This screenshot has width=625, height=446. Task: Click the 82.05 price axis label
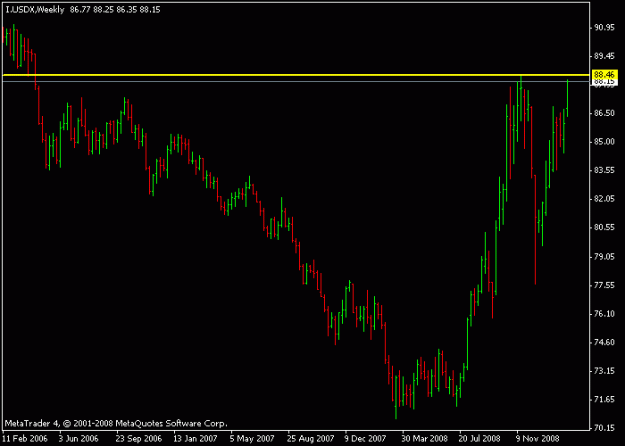click(x=605, y=199)
